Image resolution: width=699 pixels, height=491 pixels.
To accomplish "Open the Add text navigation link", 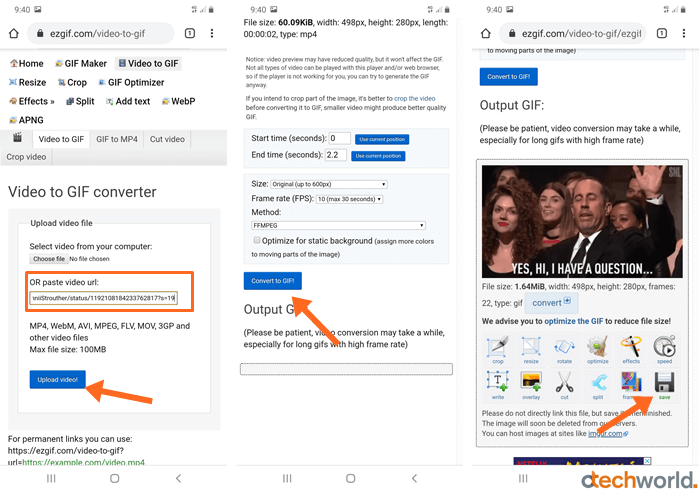I will point(128,101).
